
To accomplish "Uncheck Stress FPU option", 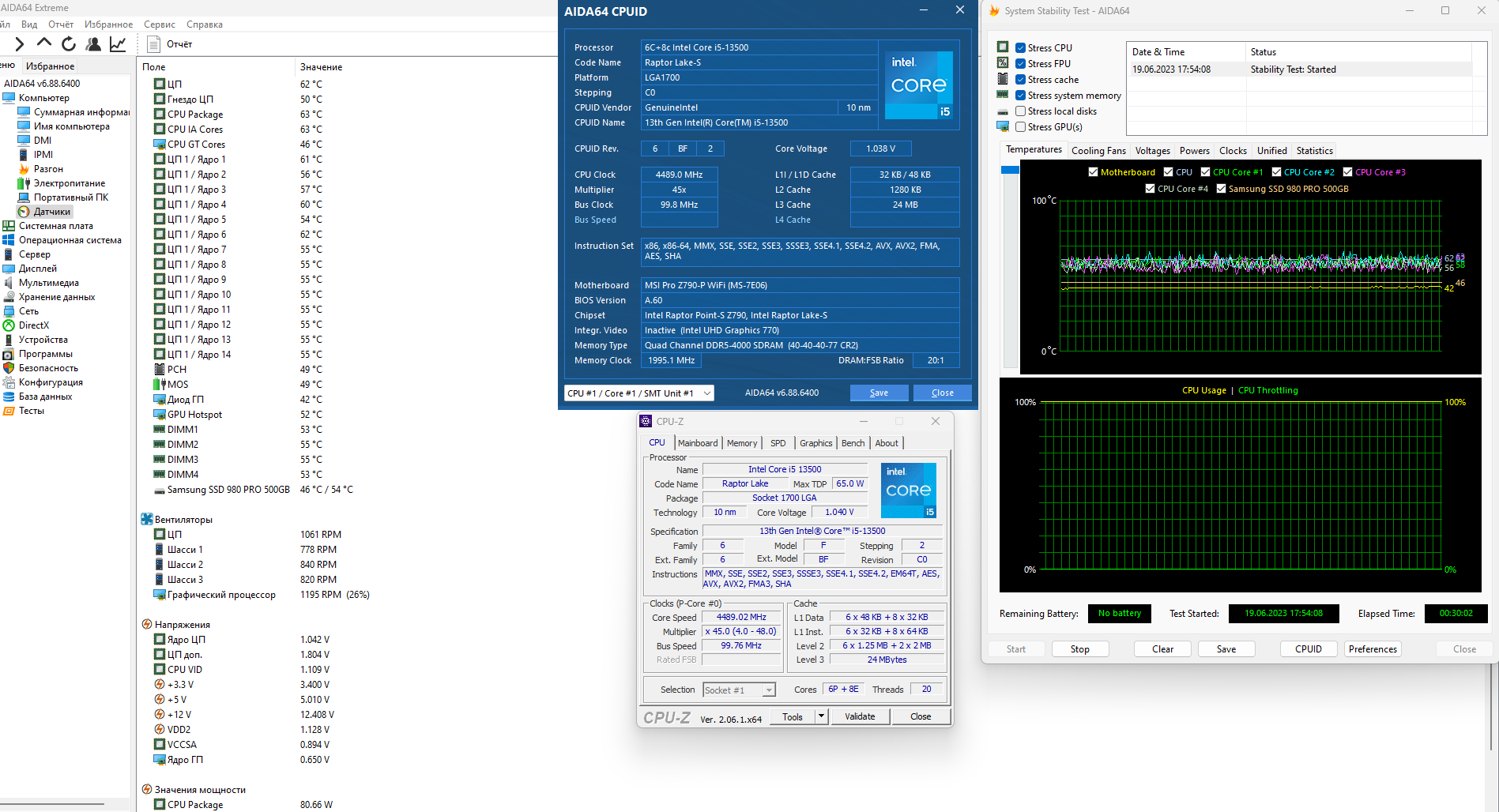I will point(1021,64).
